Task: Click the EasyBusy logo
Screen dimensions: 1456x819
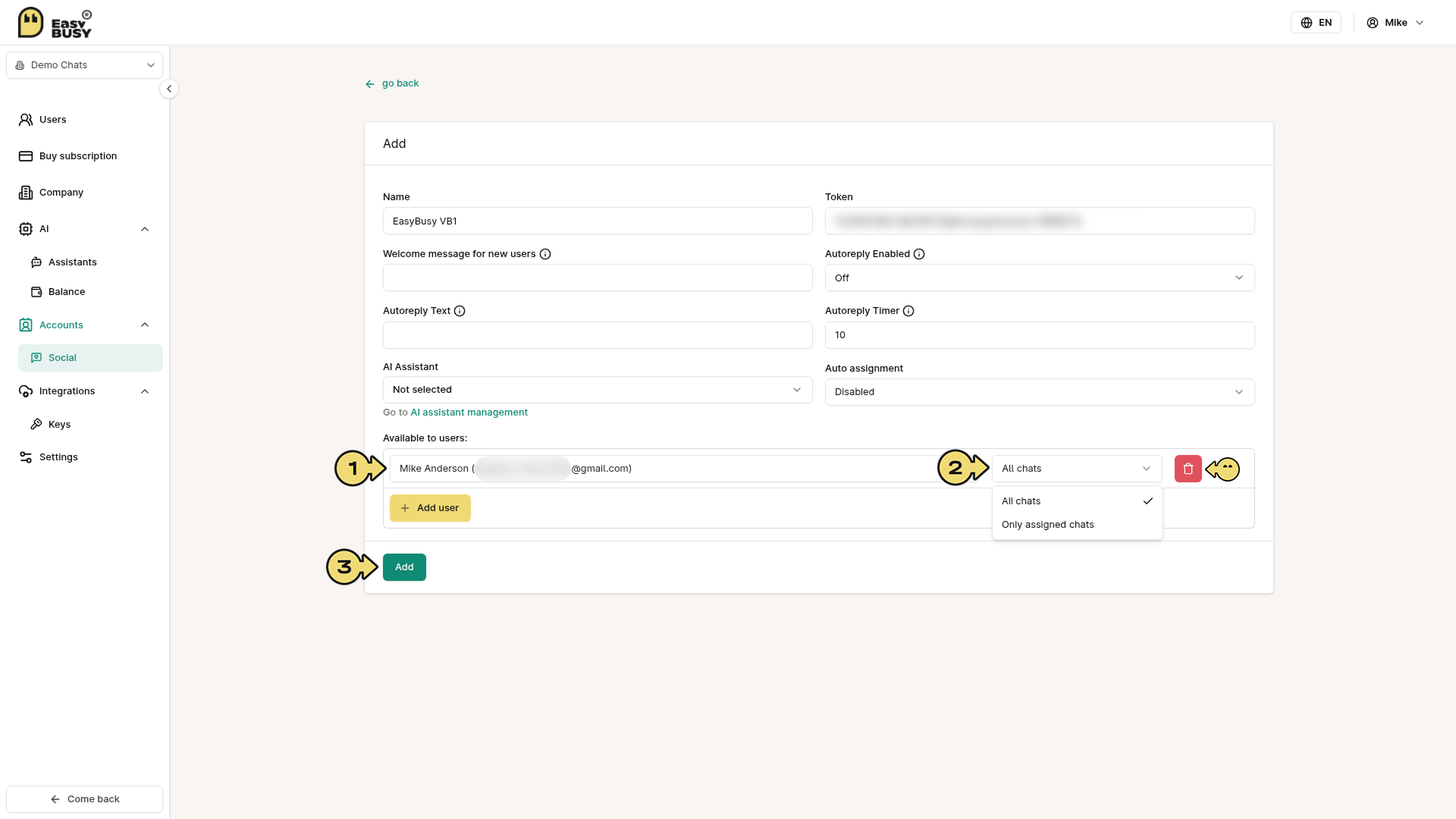Action: click(55, 23)
